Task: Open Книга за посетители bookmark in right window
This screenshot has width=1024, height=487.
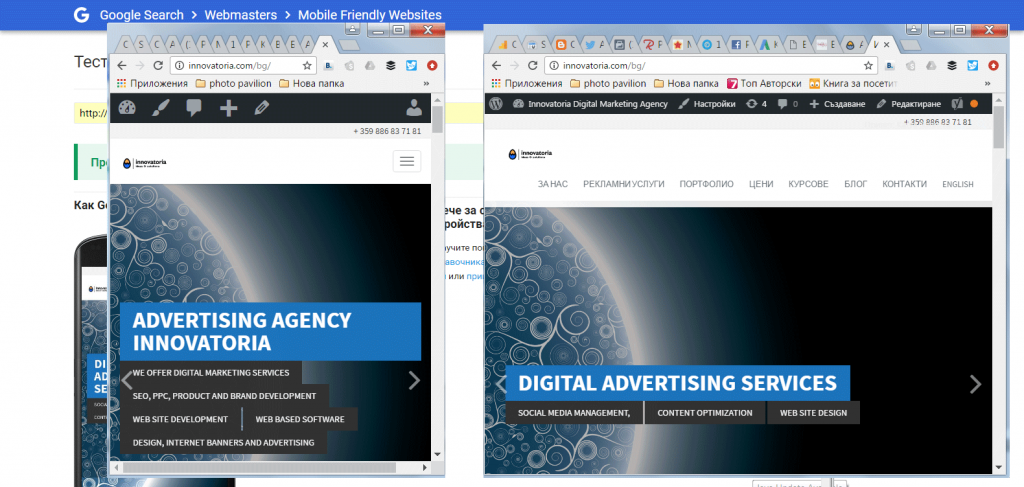Action: click(854, 84)
